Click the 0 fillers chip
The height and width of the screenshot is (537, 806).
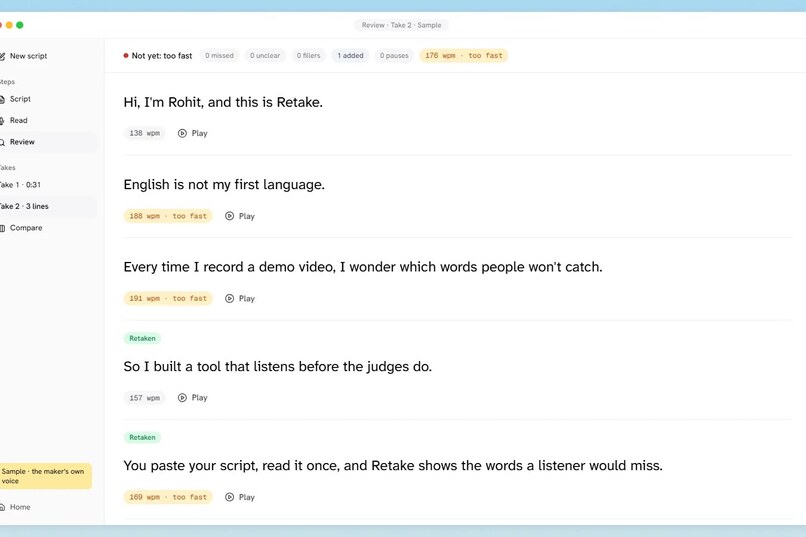tap(308, 55)
